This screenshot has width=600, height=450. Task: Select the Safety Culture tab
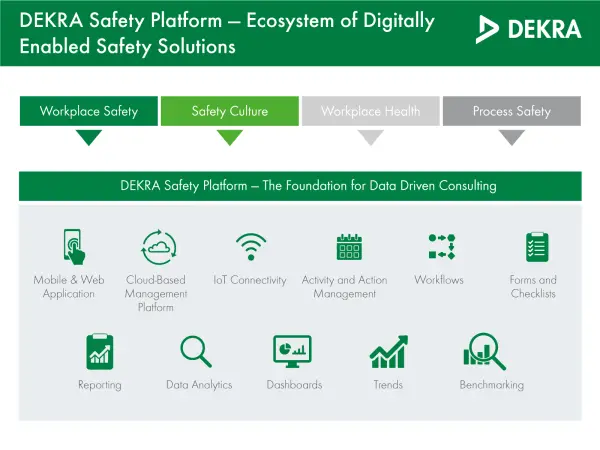230,111
